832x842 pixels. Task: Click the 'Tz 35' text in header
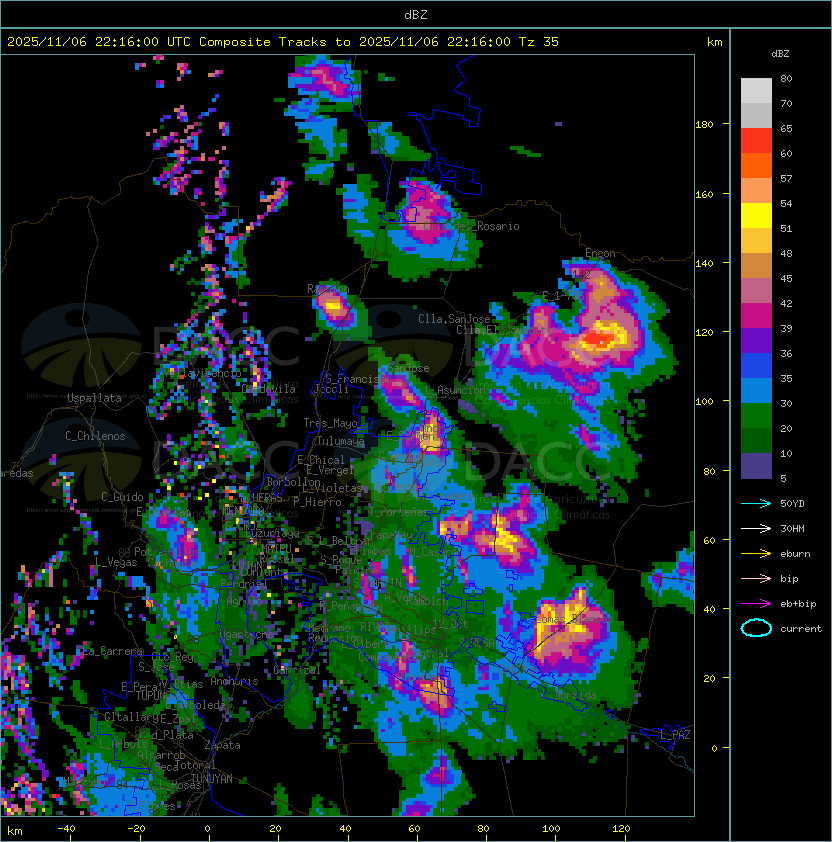pos(539,42)
